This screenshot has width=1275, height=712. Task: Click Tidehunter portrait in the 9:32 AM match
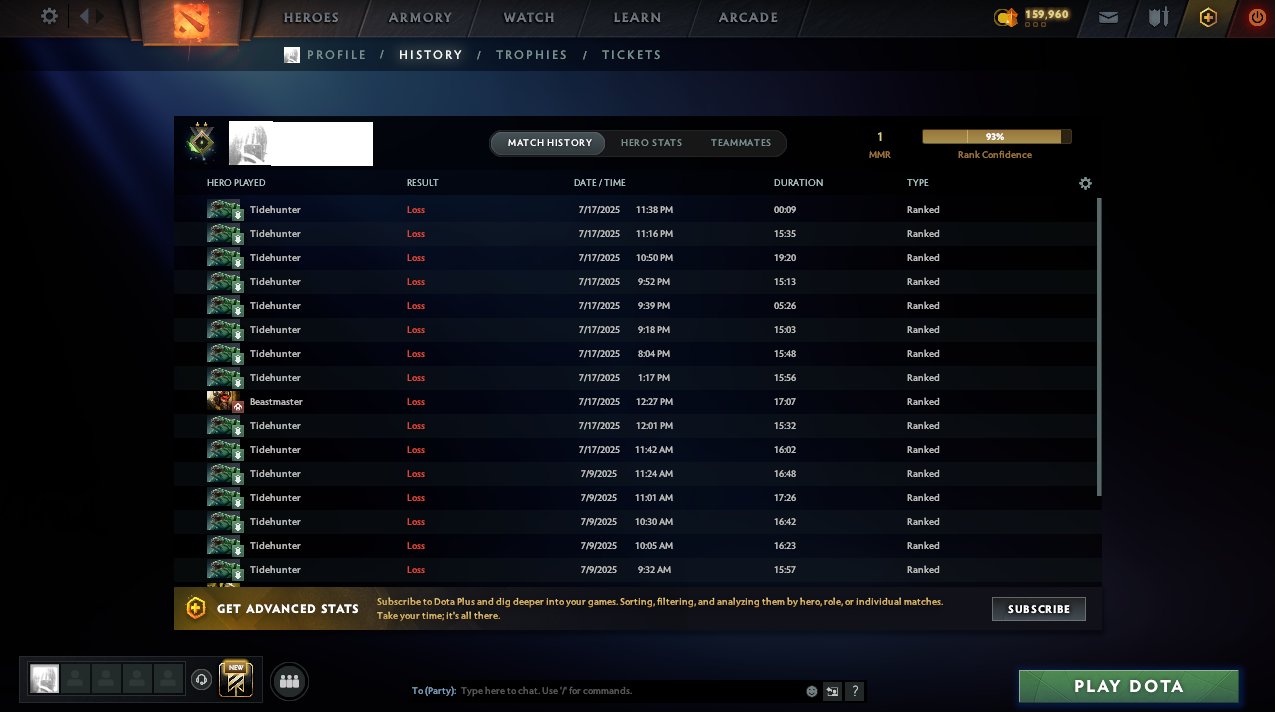coord(225,570)
